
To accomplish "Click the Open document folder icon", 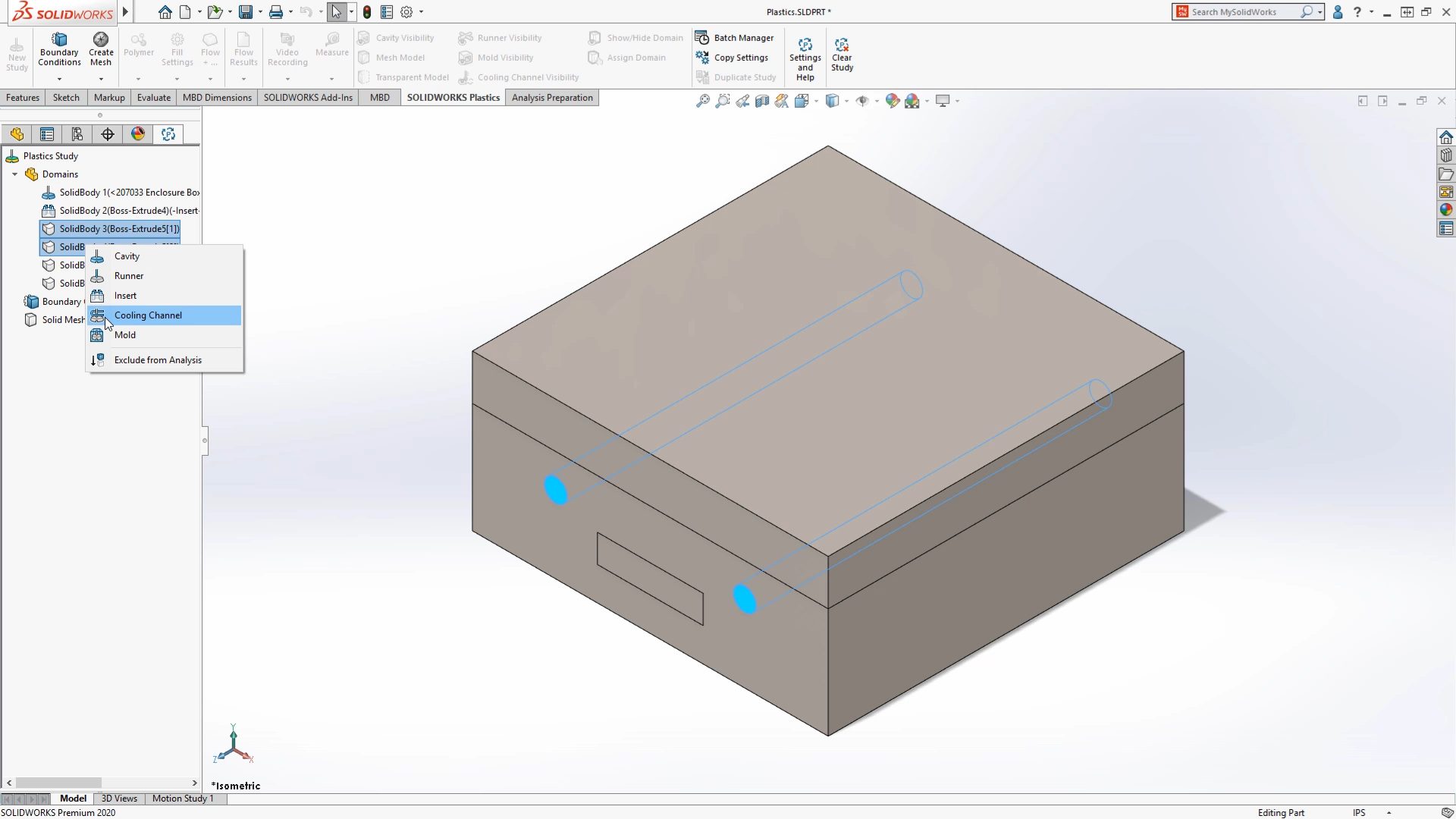I will [215, 12].
